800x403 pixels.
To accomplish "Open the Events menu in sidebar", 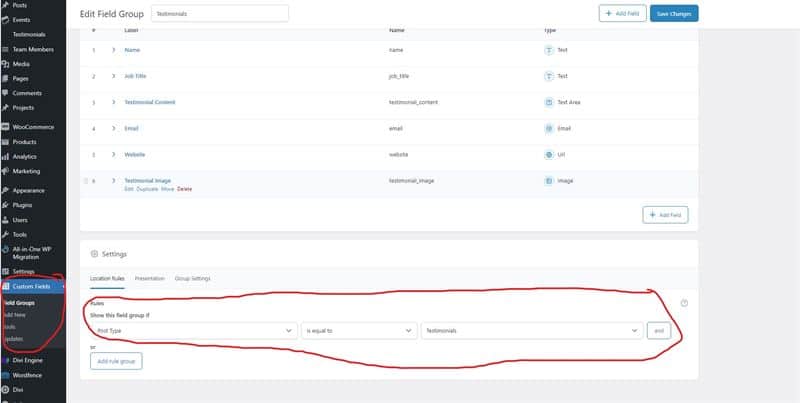I will [21, 20].
